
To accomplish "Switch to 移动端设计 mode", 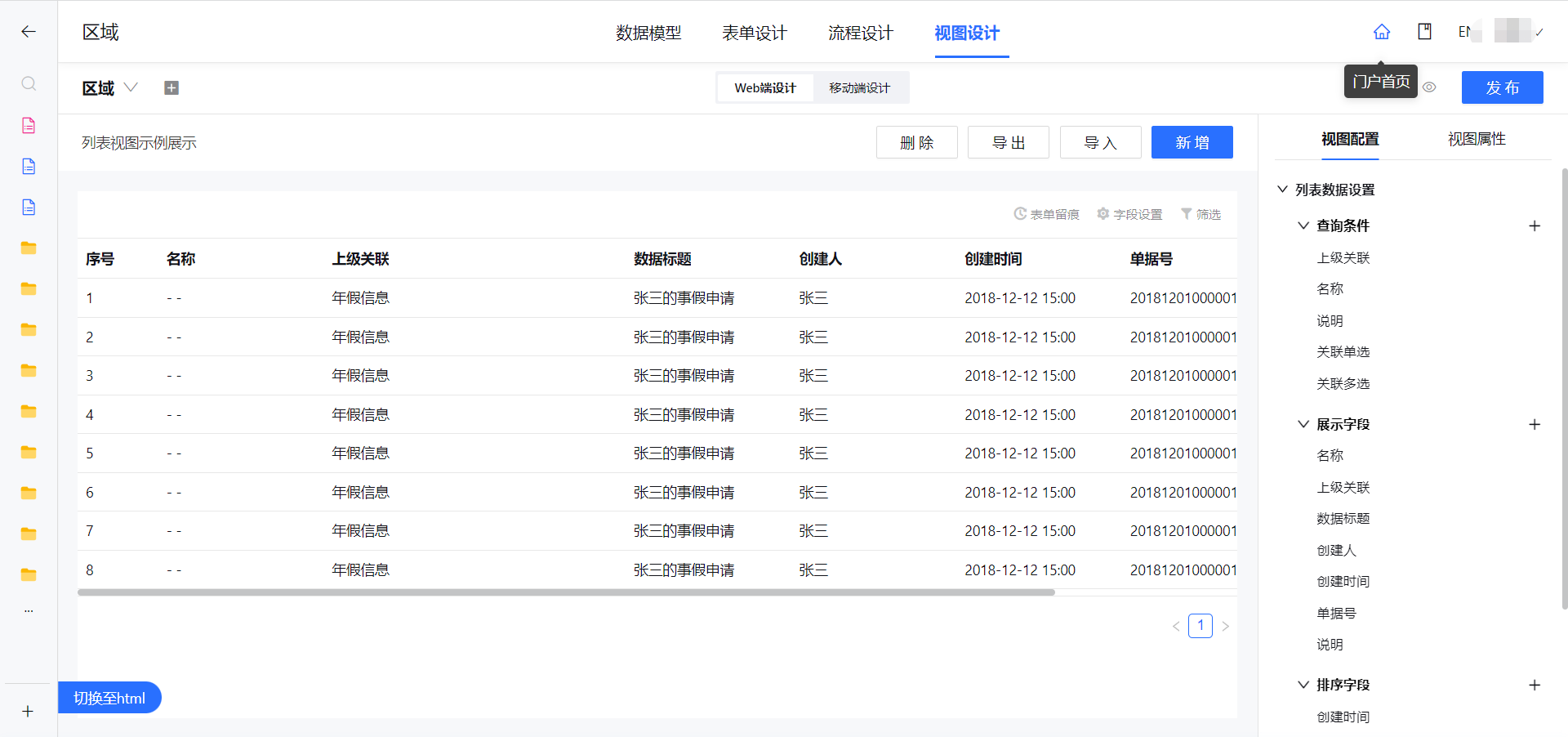I will (x=860, y=87).
